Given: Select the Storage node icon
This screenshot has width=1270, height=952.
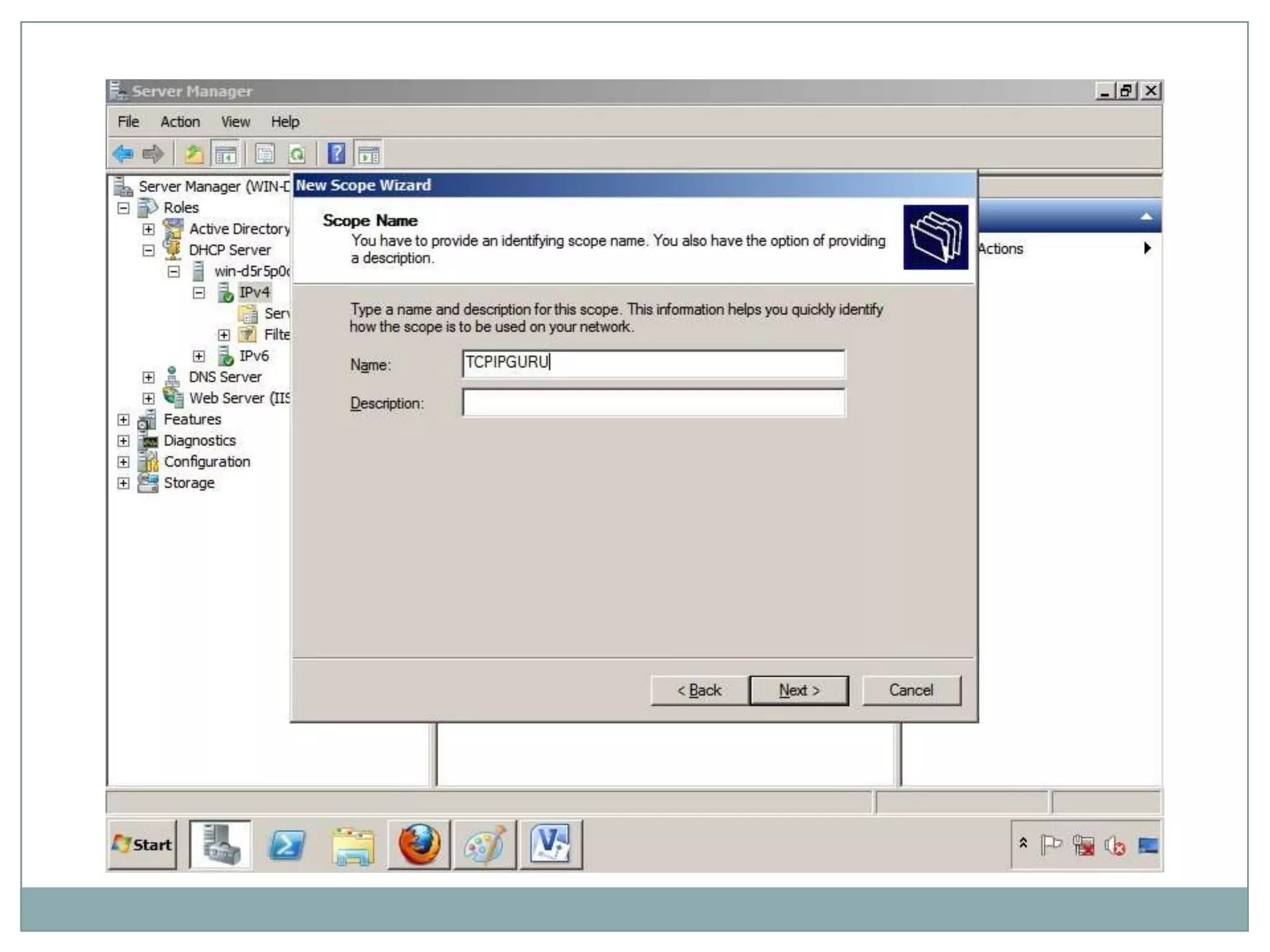Looking at the screenshot, I should 148,483.
